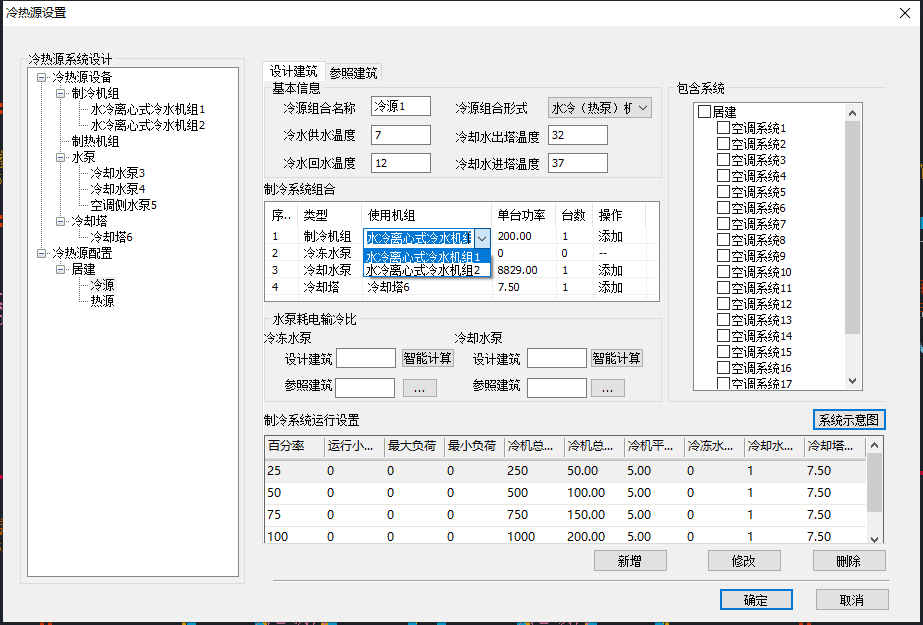Select 水冷离心式冷水机组2 in the left tree
923x625 pixels.
(147, 125)
